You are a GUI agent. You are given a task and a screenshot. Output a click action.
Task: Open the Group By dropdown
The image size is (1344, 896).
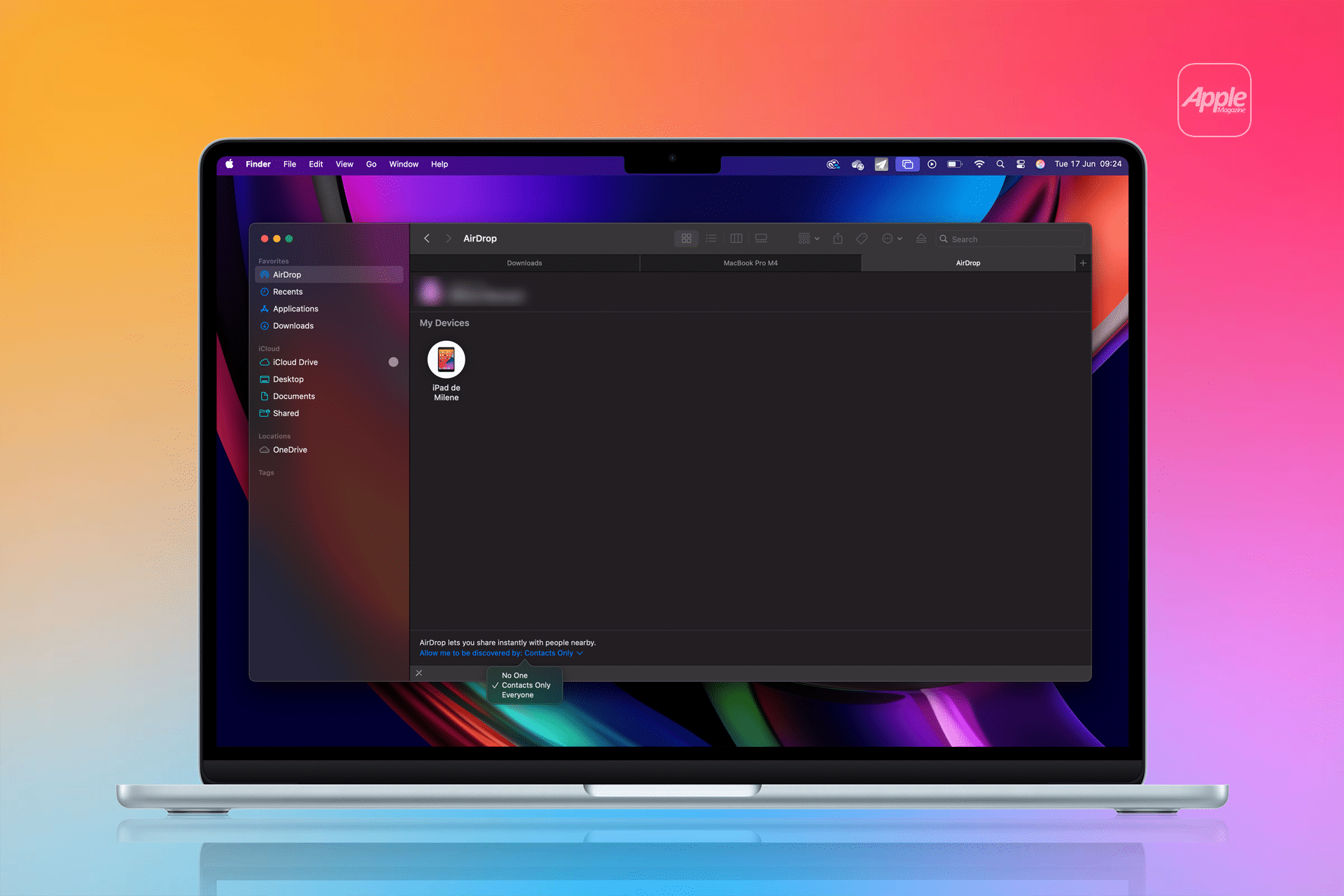(x=808, y=239)
